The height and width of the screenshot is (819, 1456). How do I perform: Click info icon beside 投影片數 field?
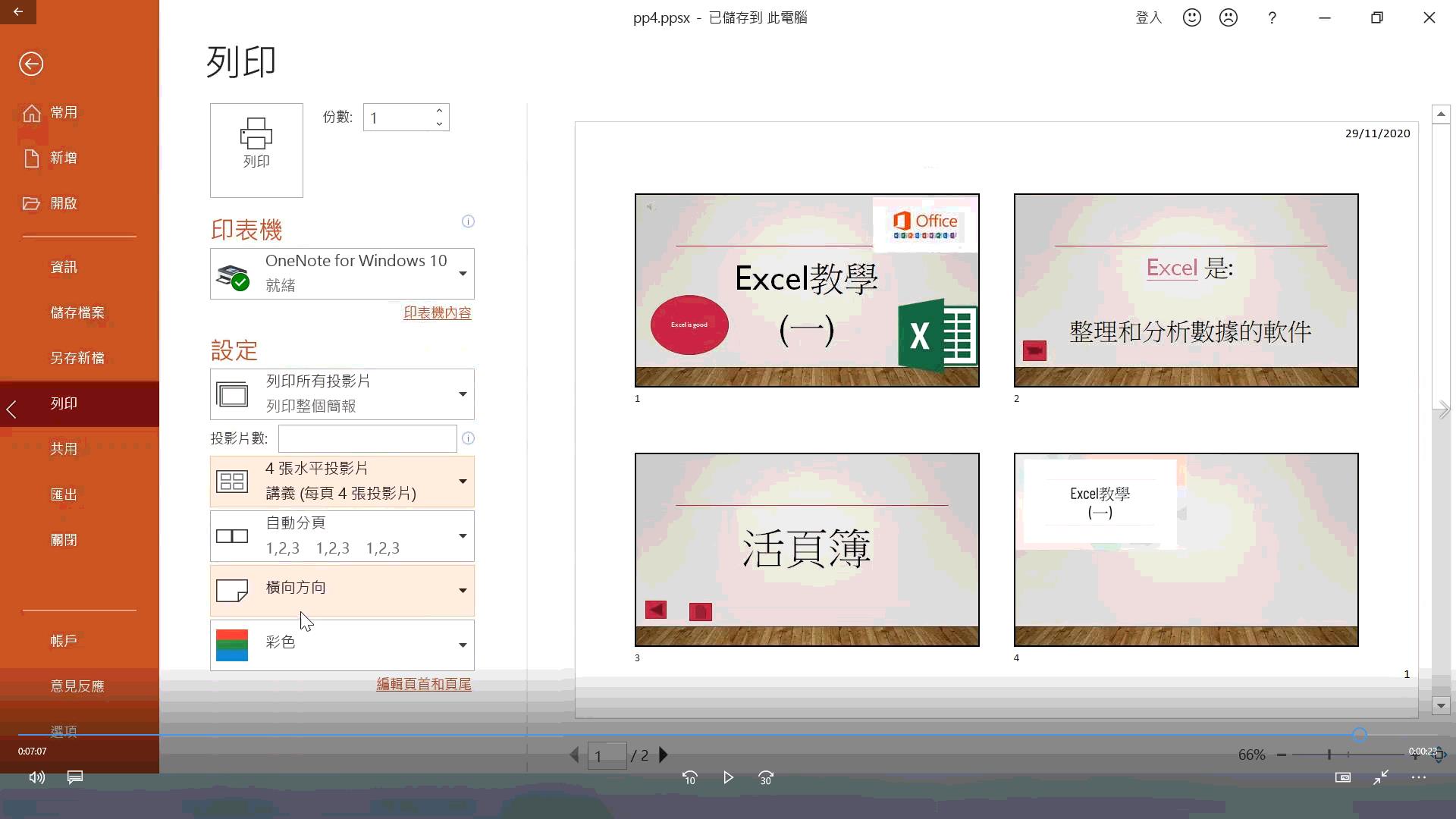468,438
